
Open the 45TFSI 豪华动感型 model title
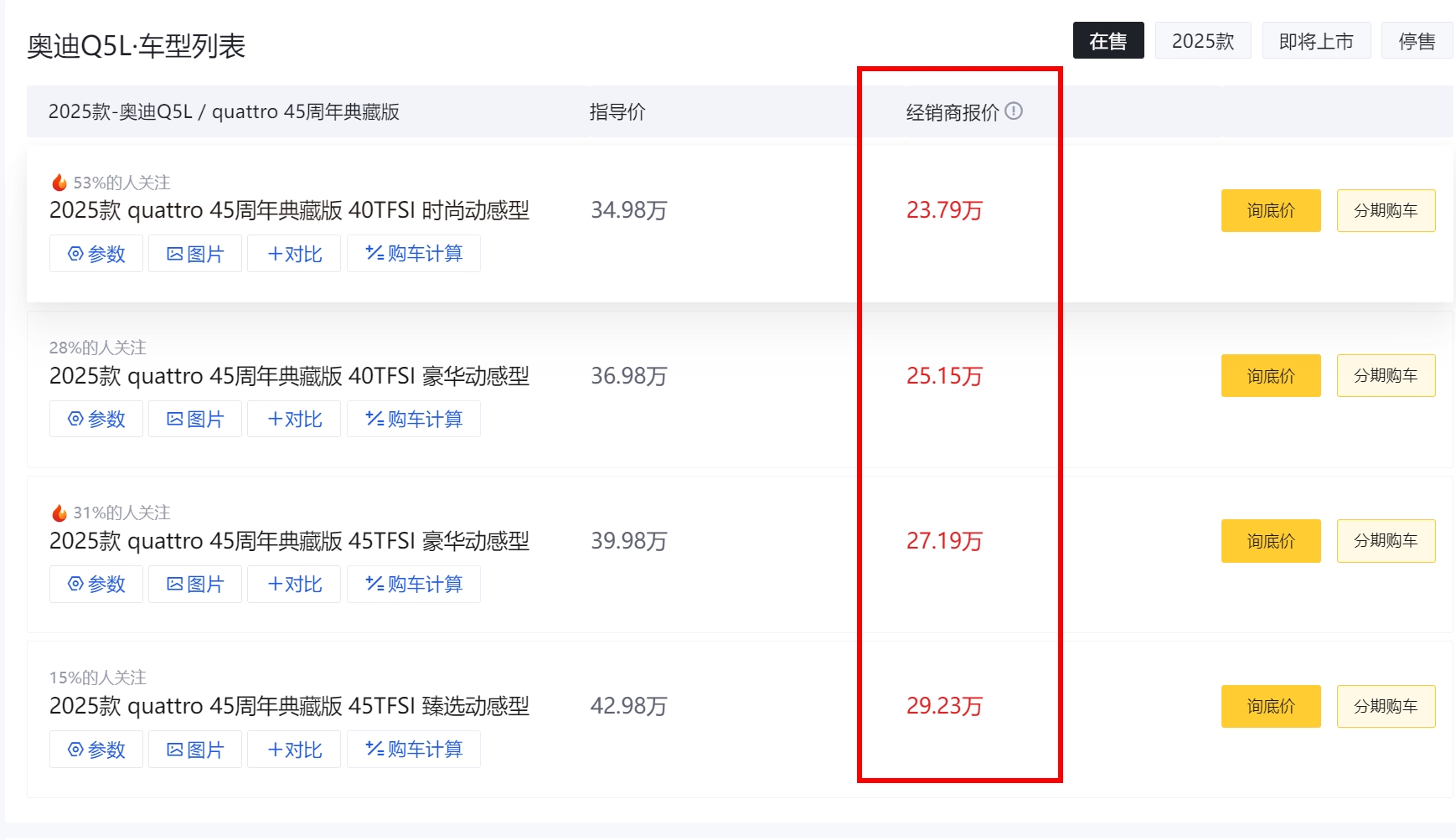tap(289, 541)
